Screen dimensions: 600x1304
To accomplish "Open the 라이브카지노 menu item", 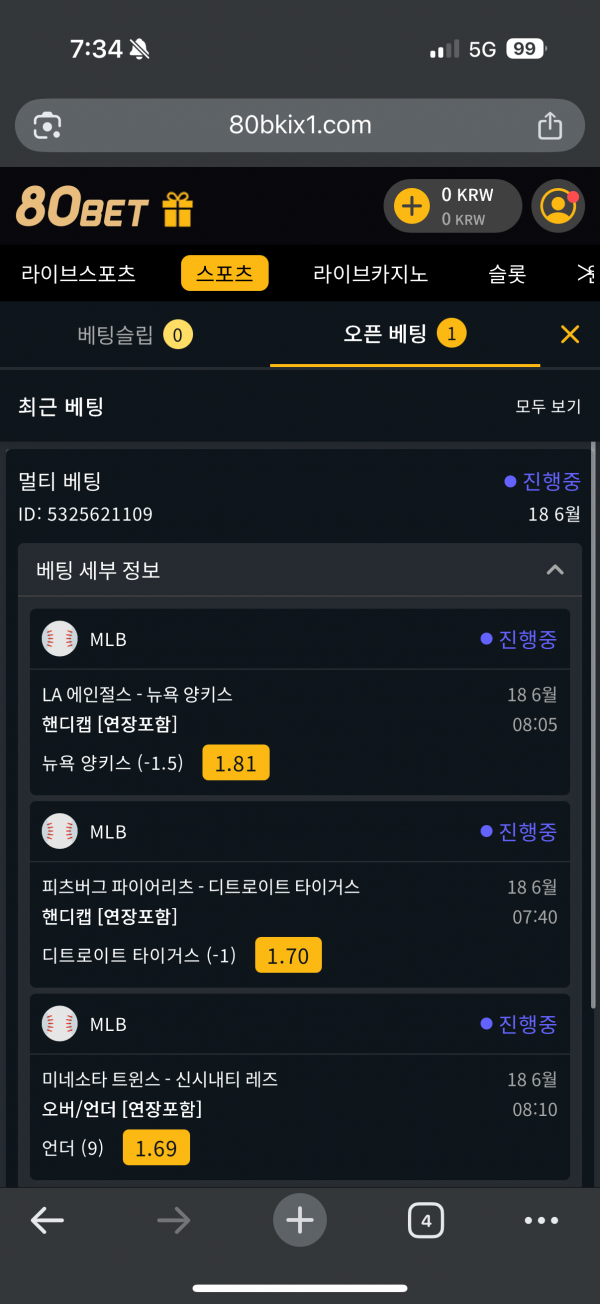I will pos(370,273).
